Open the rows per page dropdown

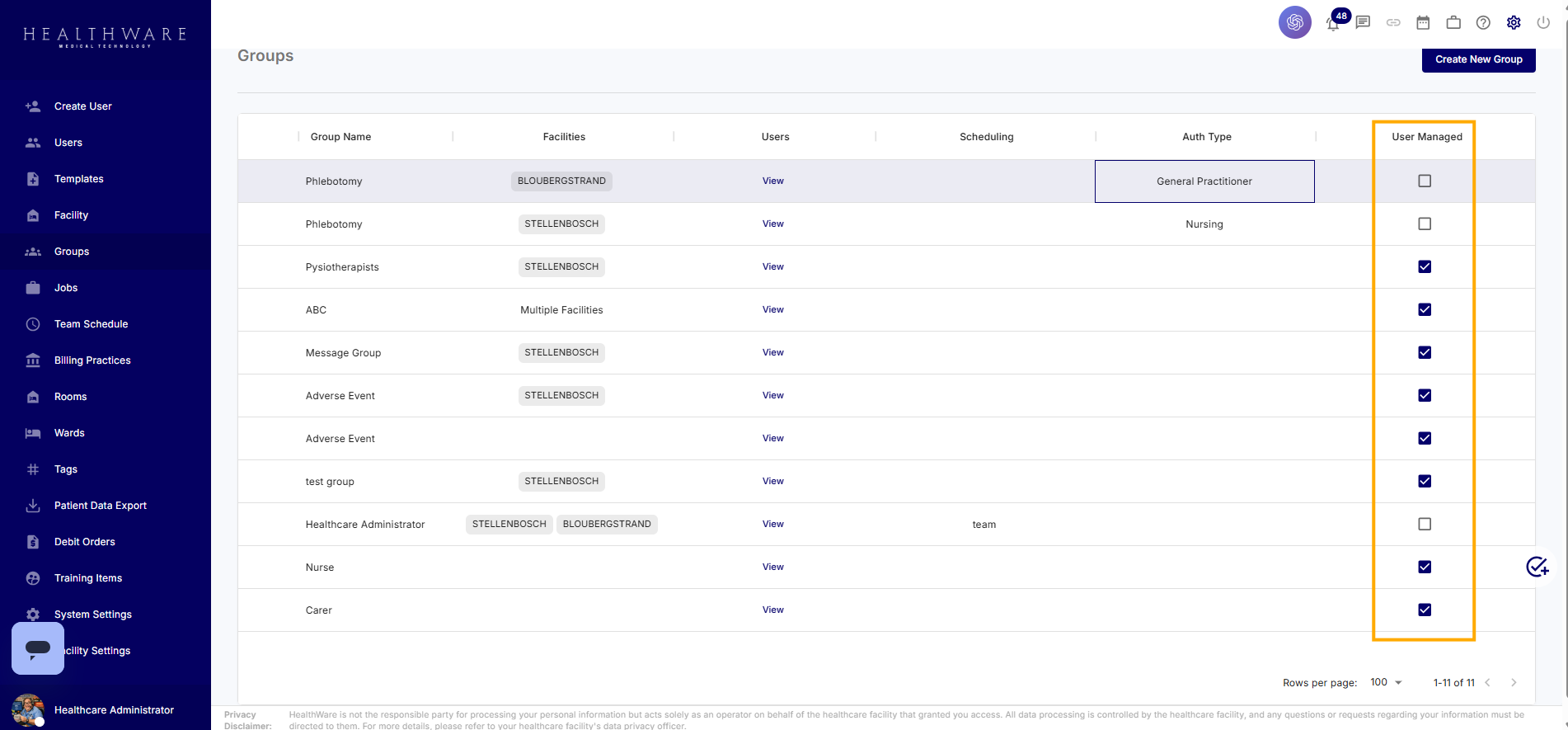[1386, 682]
